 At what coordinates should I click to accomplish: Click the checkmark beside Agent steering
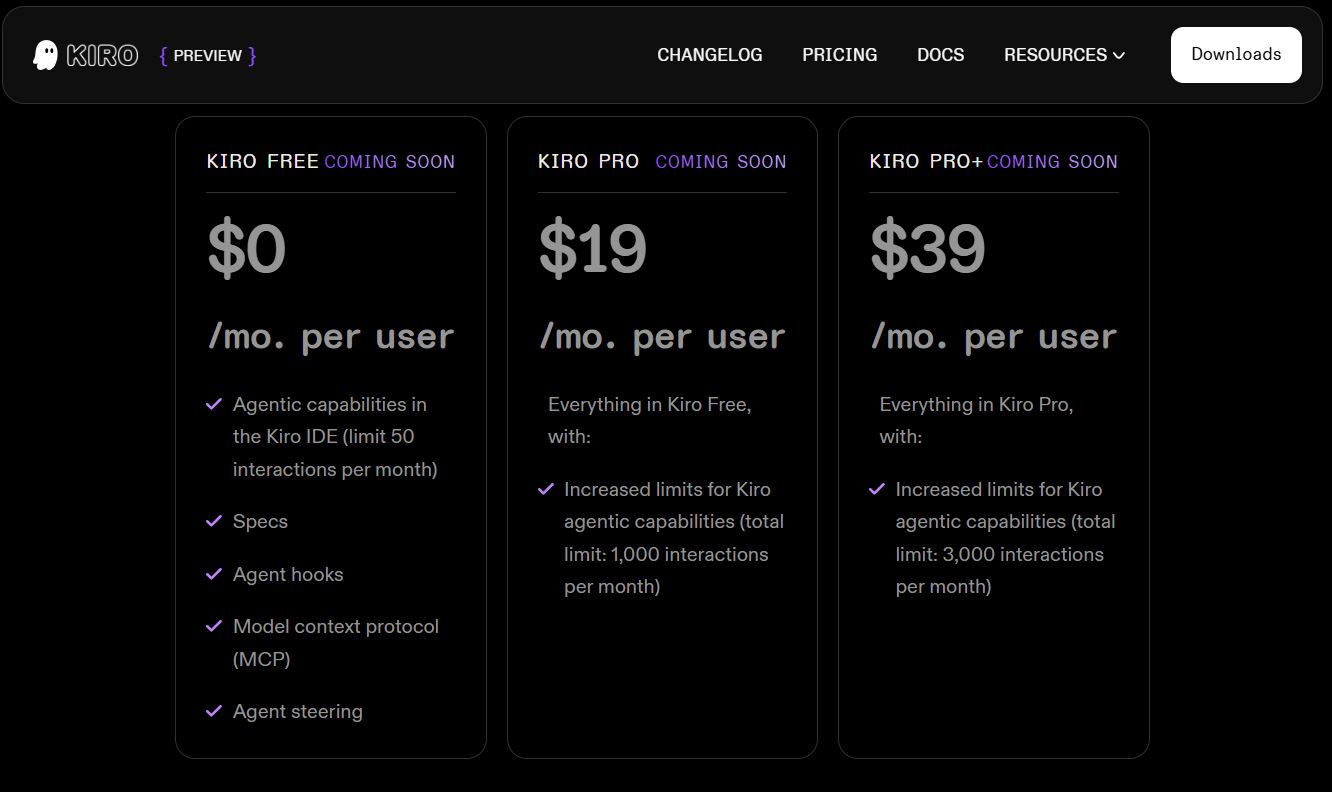(x=213, y=711)
